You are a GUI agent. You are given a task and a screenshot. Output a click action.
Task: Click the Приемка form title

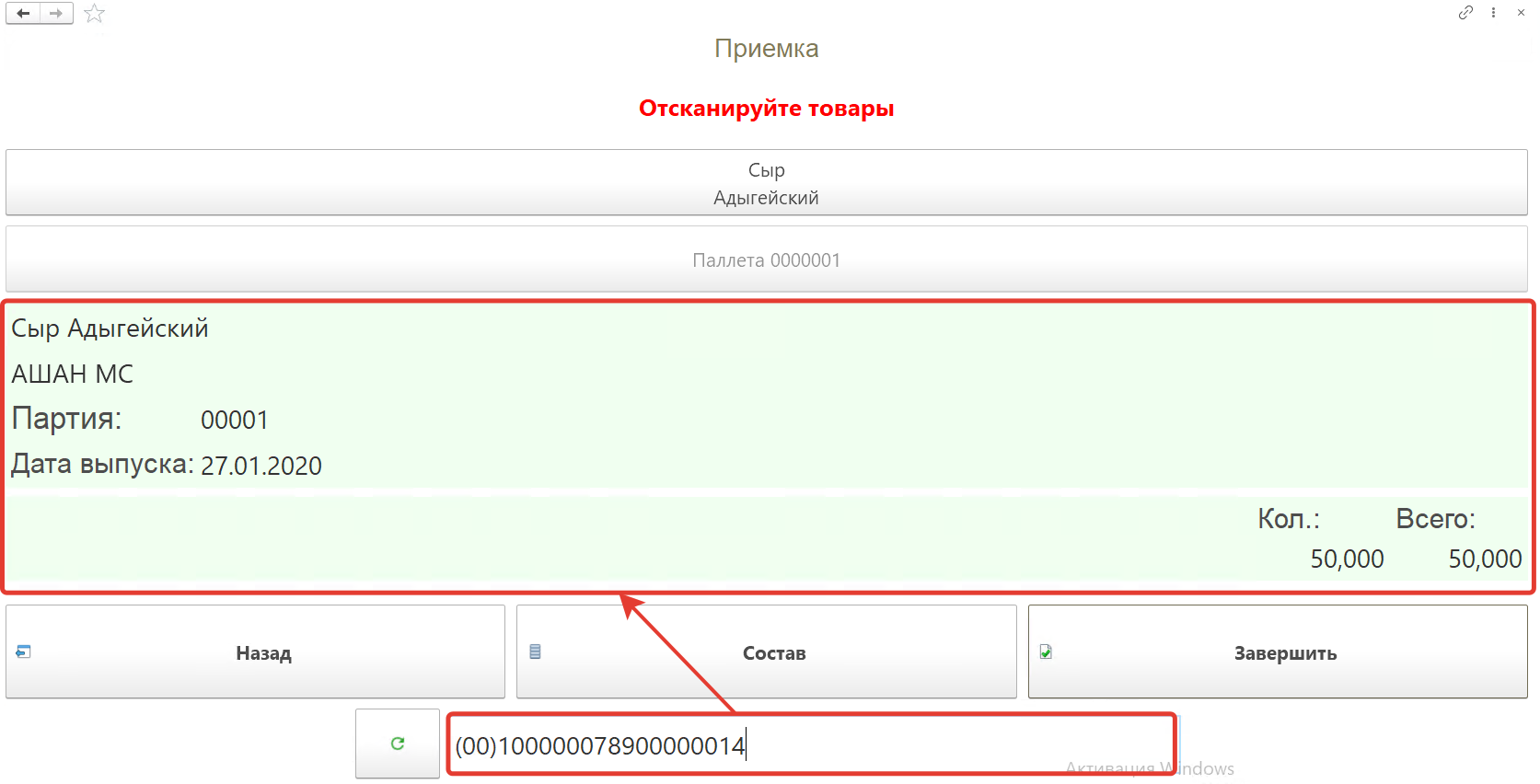(767, 49)
